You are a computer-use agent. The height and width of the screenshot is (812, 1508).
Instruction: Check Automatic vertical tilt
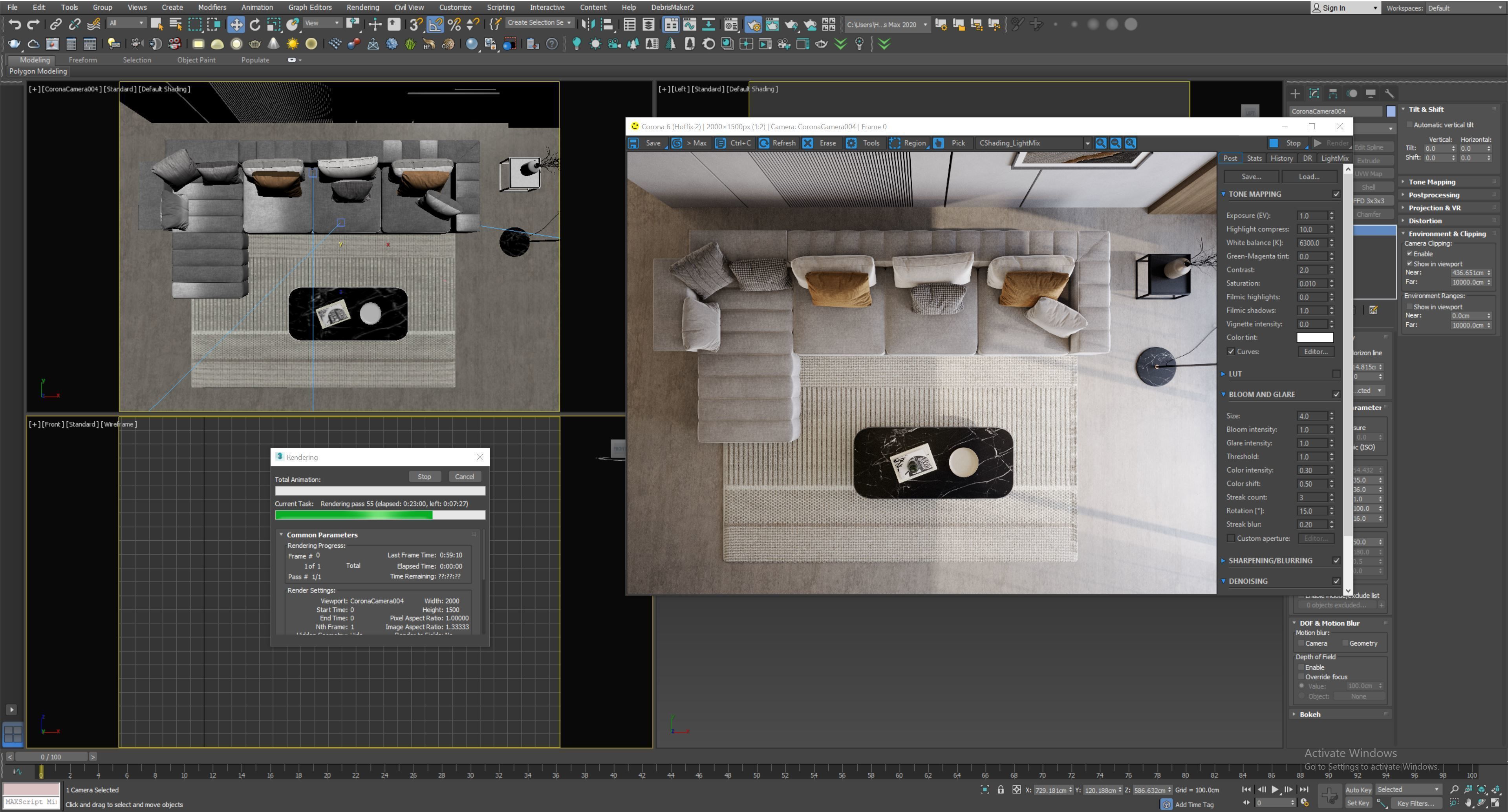coord(1410,125)
